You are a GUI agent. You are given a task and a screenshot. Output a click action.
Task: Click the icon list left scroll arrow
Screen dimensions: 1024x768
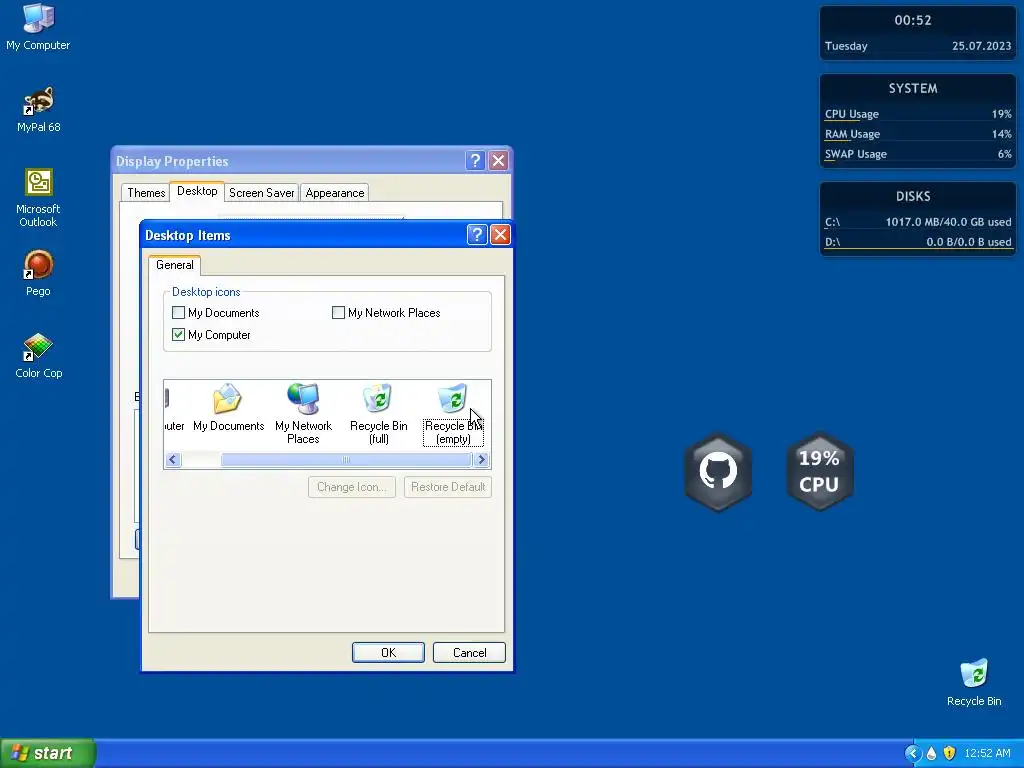pyautogui.click(x=172, y=460)
